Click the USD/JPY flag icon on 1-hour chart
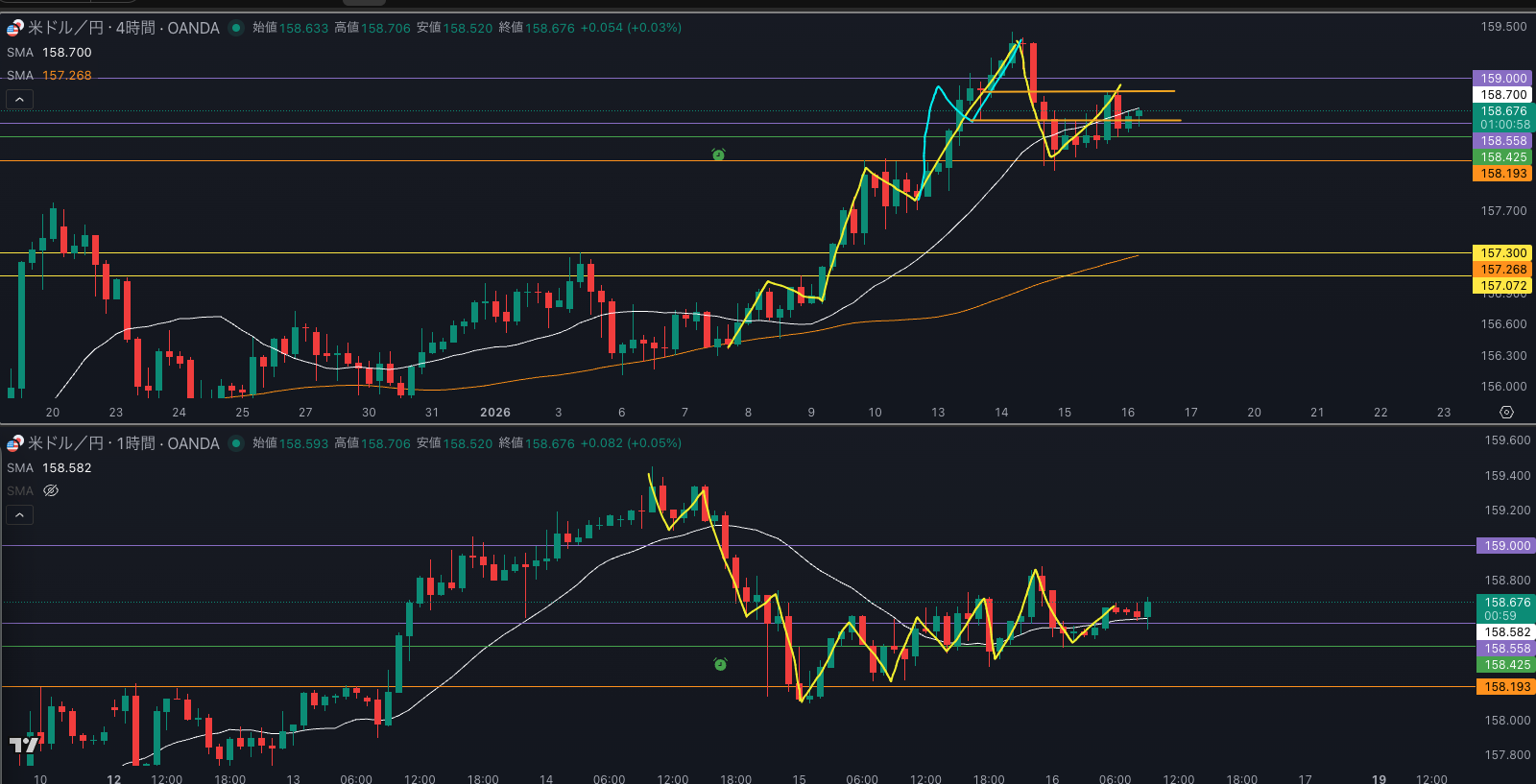Image resolution: width=1536 pixels, height=784 pixels. (14, 443)
